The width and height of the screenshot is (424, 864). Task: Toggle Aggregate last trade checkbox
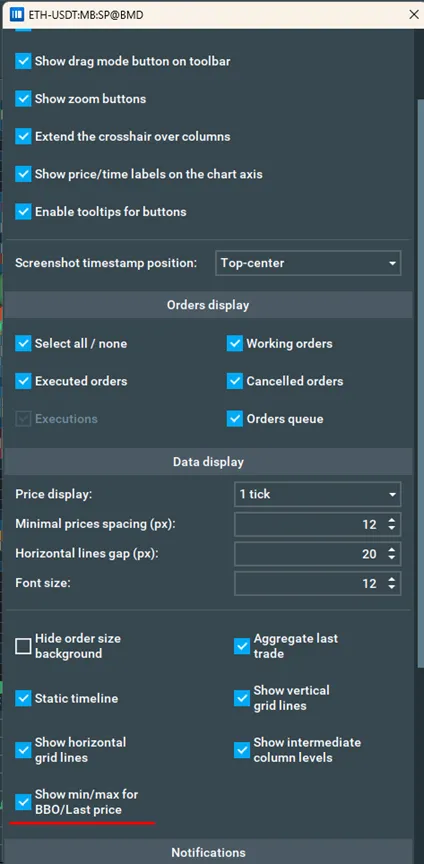[242, 646]
